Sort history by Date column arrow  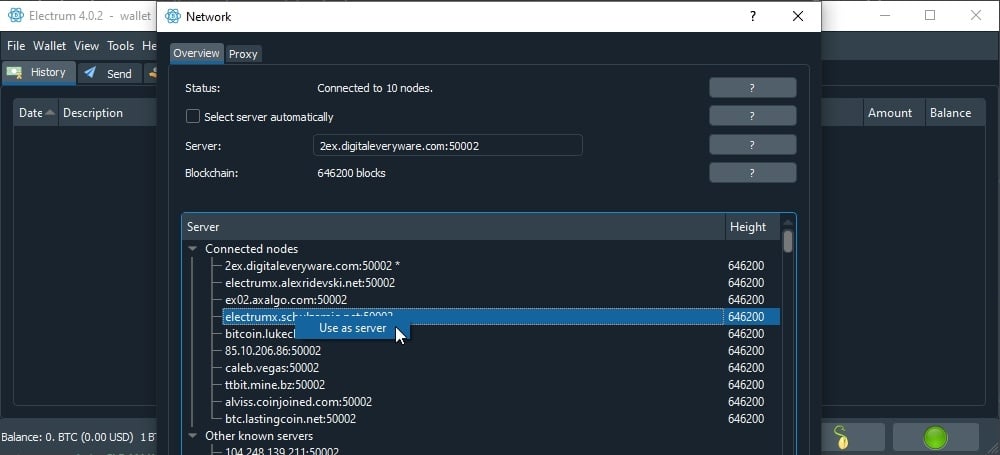tap(50, 113)
